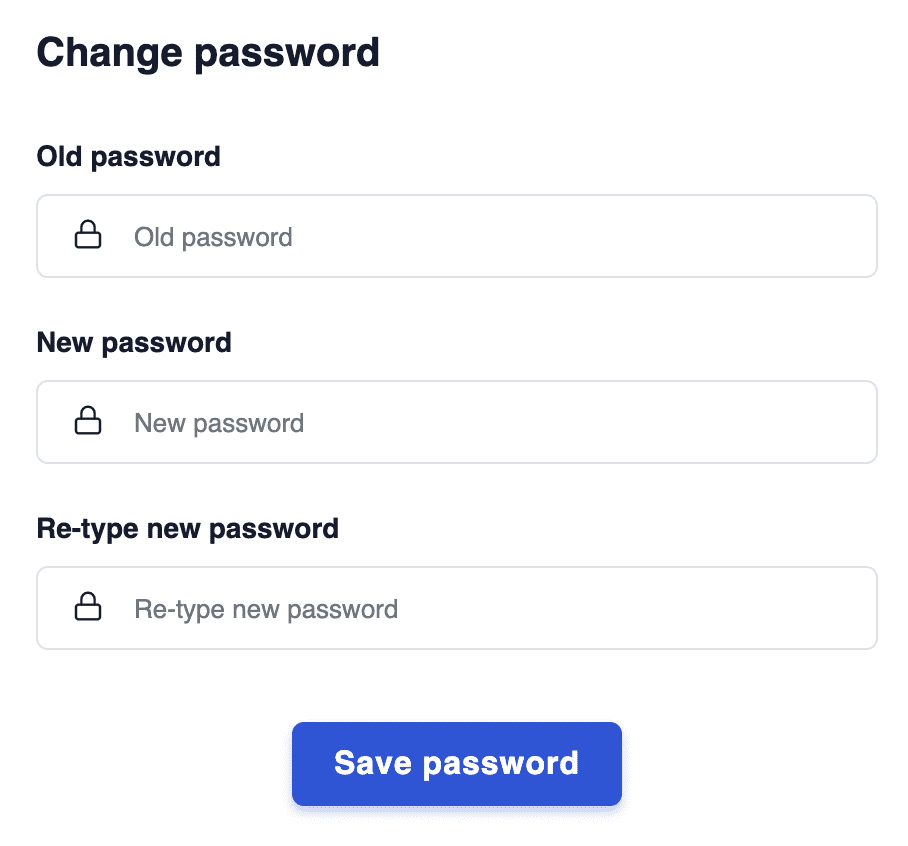Click the lock icon beside Re-type new password
This screenshot has width=908, height=846.
[88, 608]
